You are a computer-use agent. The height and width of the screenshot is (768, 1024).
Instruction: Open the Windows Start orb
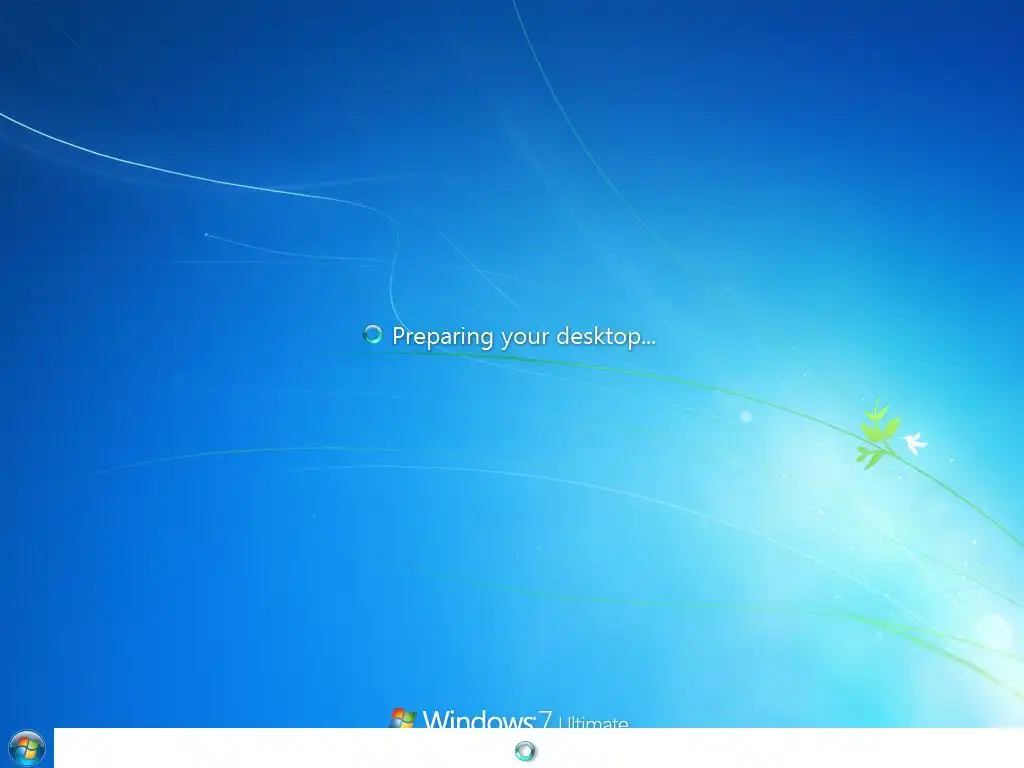coord(27,748)
